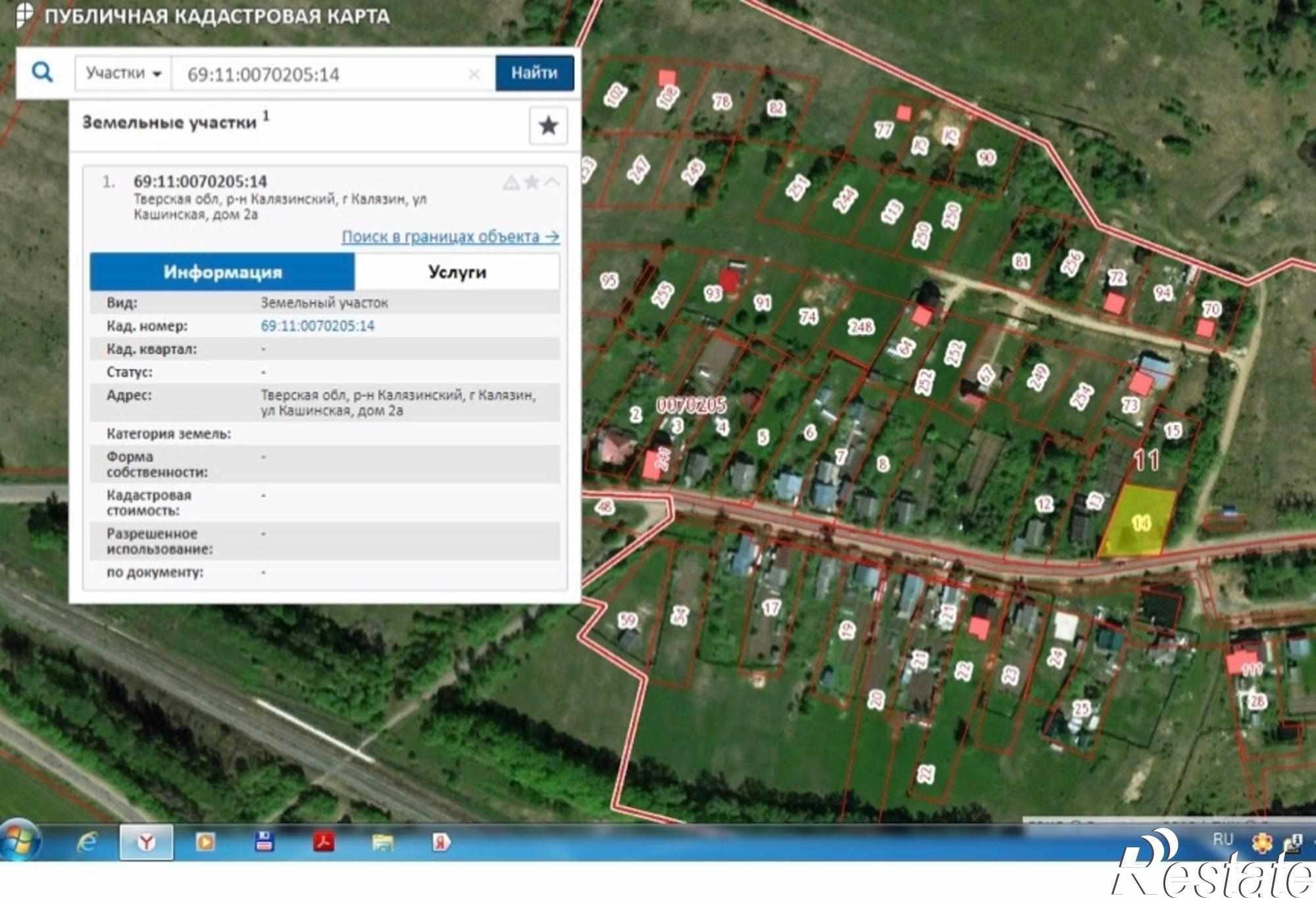Screen dimensions: 1316x898
Task: Open Поиск в границах объекта link
Action: pyautogui.click(x=451, y=237)
